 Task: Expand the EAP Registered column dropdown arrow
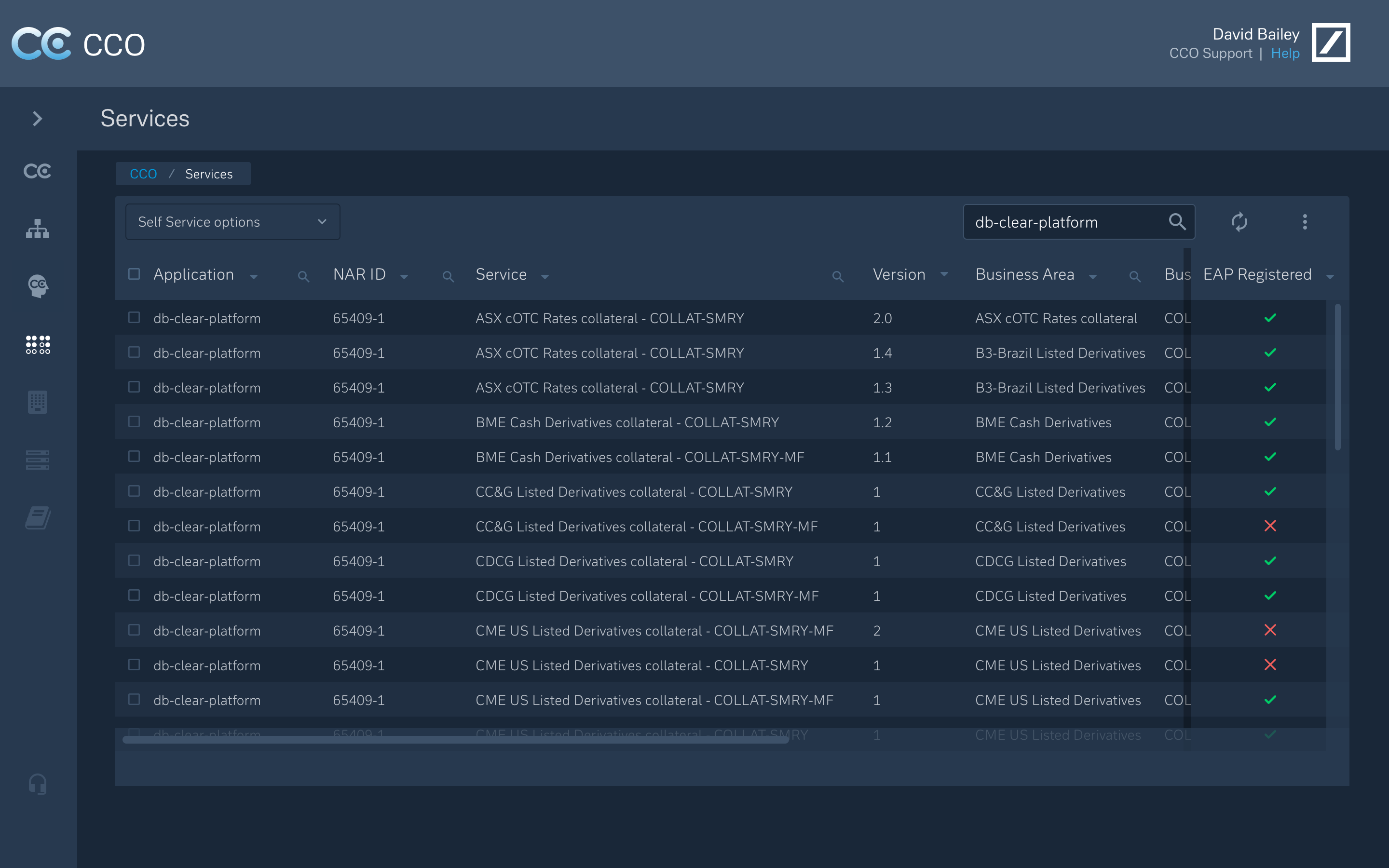[x=1330, y=277]
